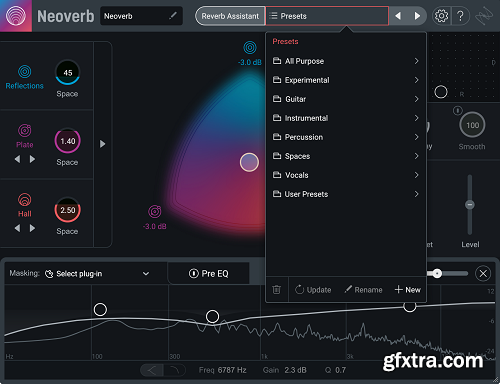This screenshot has width=500, height=384.
Task: Delete preset with trash icon
Action: point(276,289)
